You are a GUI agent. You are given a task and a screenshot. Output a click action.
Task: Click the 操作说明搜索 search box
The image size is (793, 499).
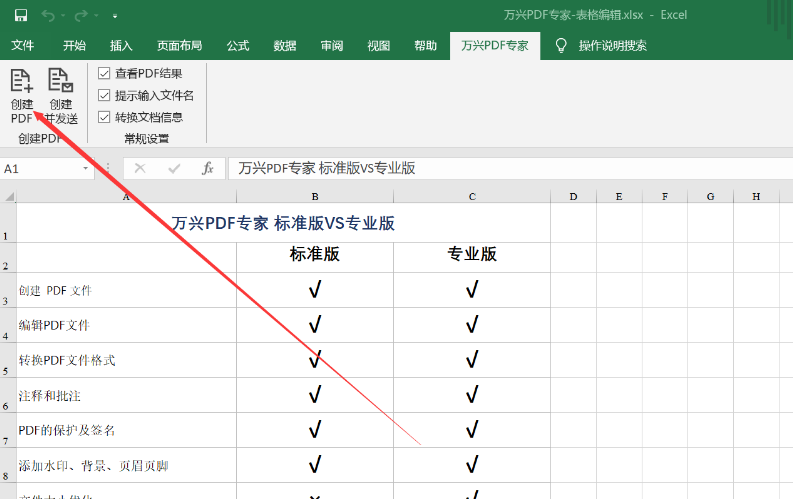pos(612,46)
